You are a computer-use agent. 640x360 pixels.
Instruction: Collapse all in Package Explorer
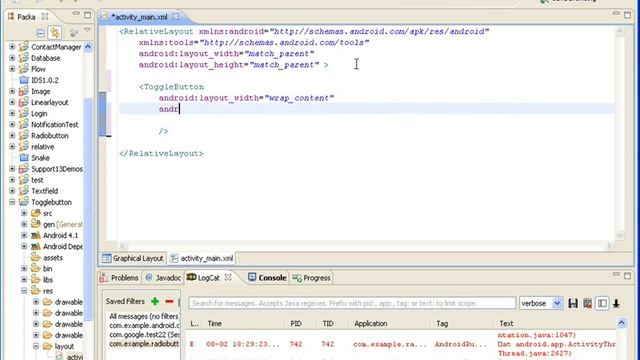(x=40, y=33)
